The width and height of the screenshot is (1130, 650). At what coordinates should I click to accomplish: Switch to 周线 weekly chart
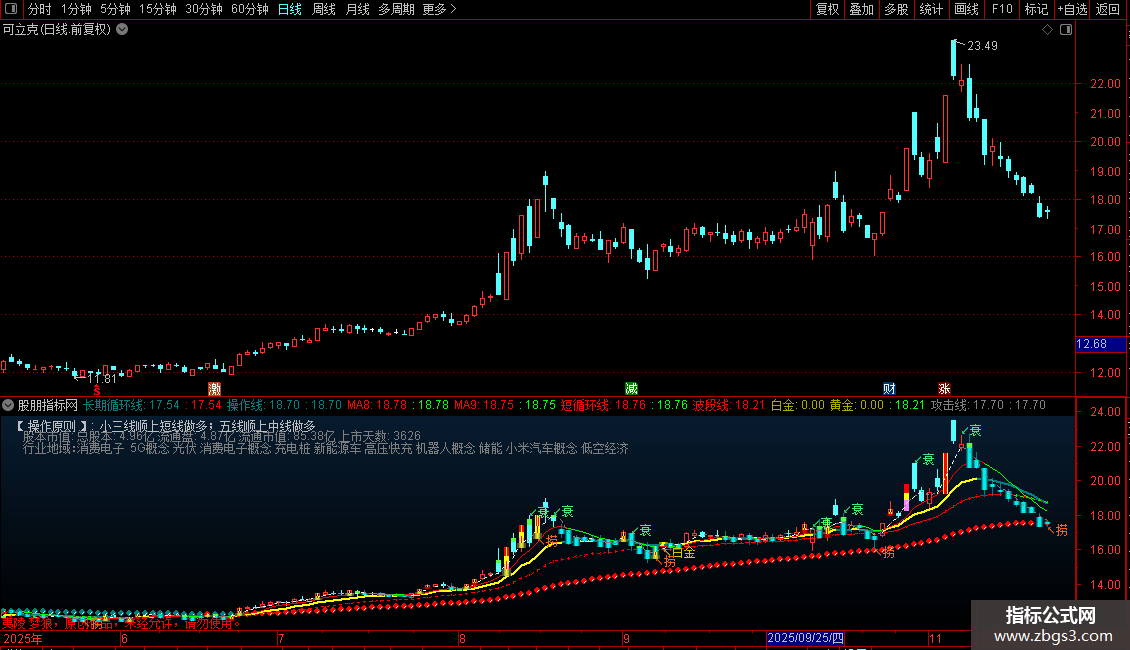[x=324, y=9]
